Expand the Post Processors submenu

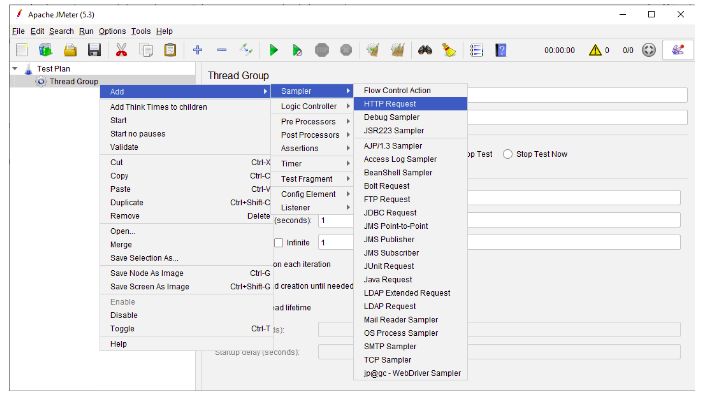click(312, 135)
